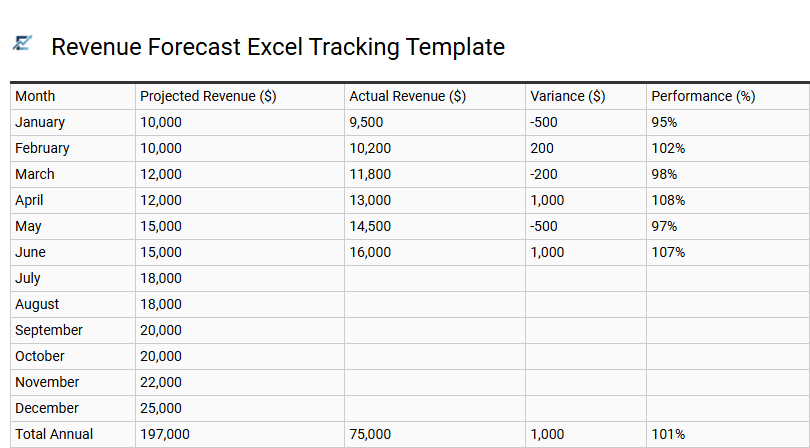Screen dimensions: 810x448
Task: Select April performance 108%
Action: [668, 200]
